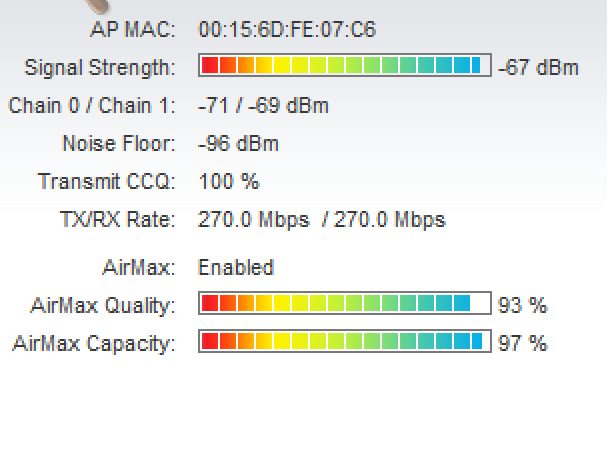This screenshot has width=614, height=460.
Task: Click the Noise Floor label
Action: (118, 144)
